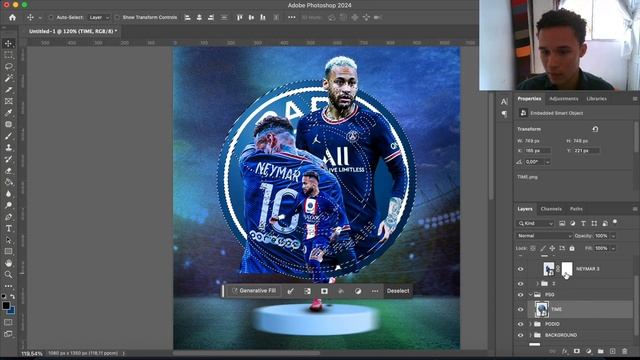Create a new layer with plus icon
The image size is (640, 360).
tap(613, 351)
